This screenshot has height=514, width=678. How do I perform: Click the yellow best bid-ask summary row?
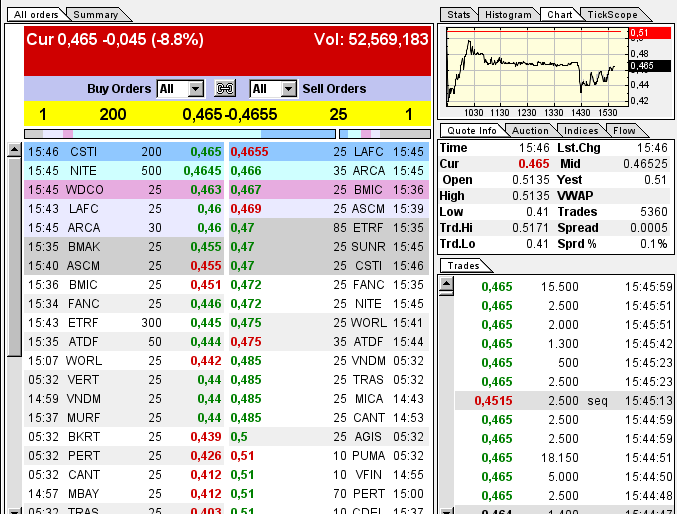(227, 114)
